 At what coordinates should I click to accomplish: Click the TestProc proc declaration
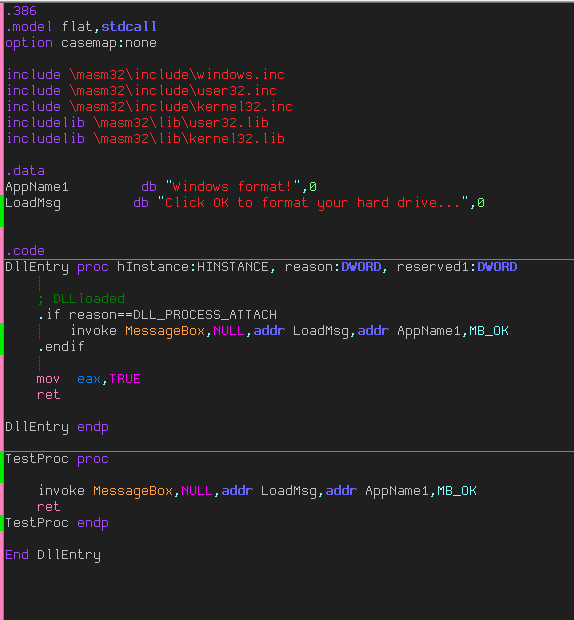(57, 459)
